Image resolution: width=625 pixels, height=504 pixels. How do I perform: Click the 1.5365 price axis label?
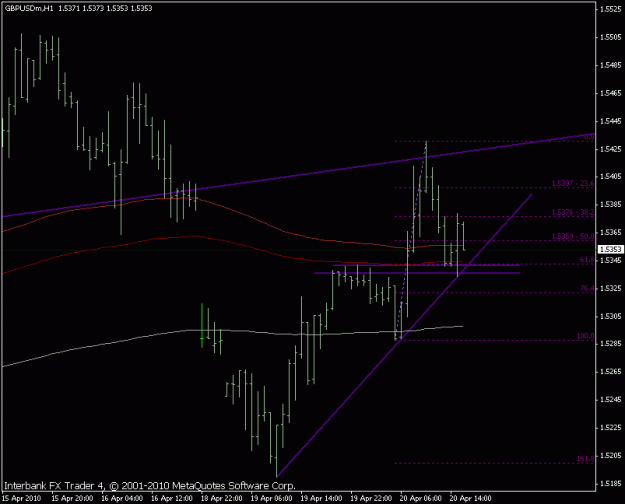click(x=611, y=232)
